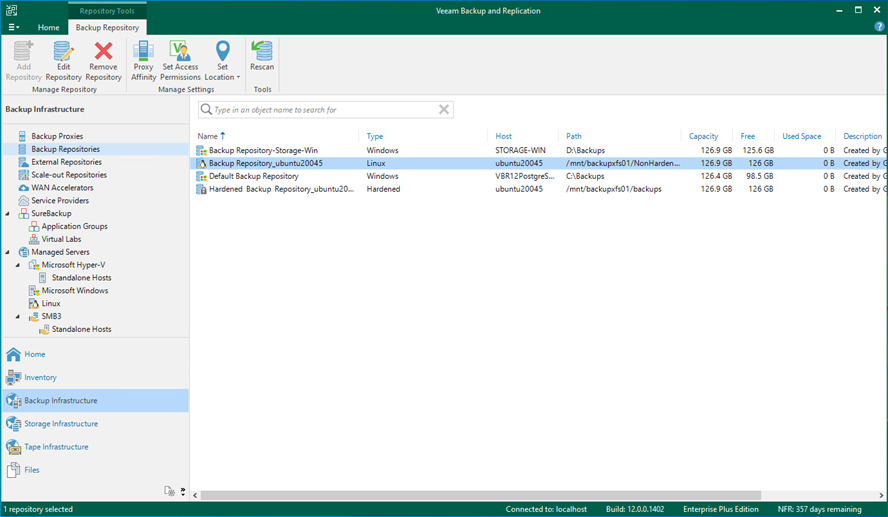Image resolution: width=888 pixels, height=517 pixels.
Task: Click the Veeam app icon in title bar
Action: pos(11,10)
